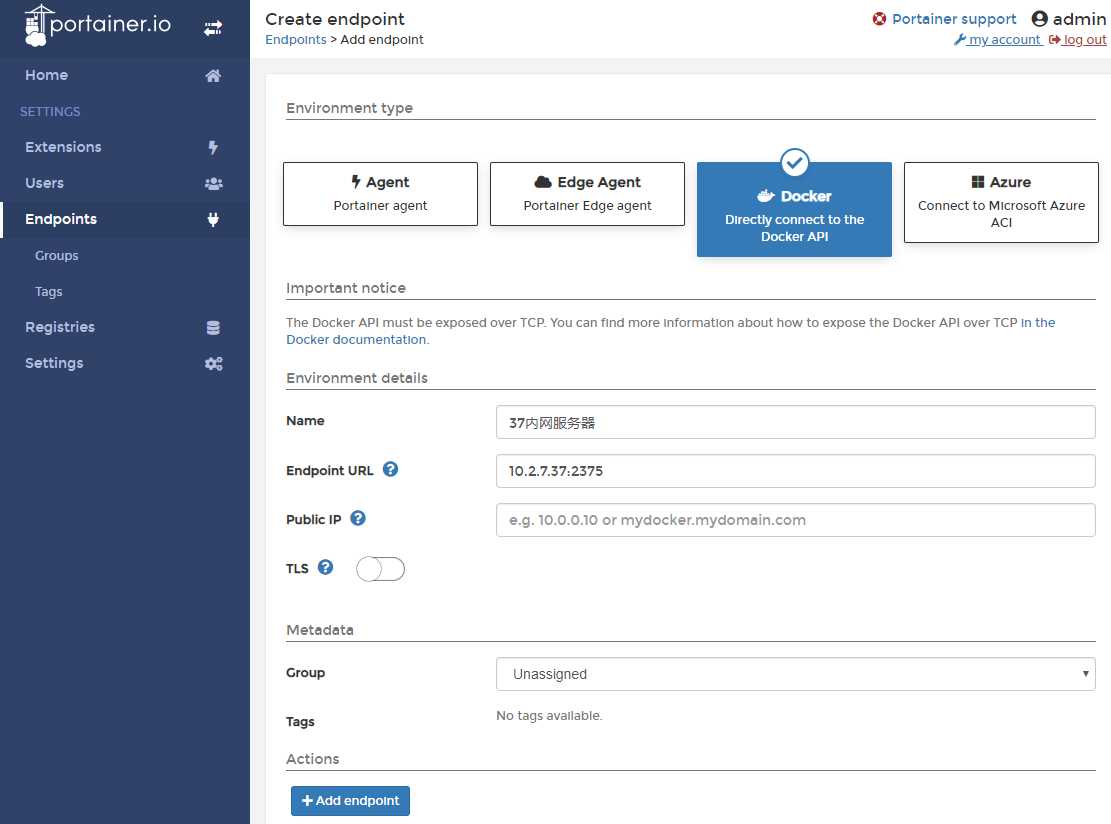Viewport: 1111px width, 824px height.
Task: Click the 'Important notice' section heading
Action: tap(346, 288)
